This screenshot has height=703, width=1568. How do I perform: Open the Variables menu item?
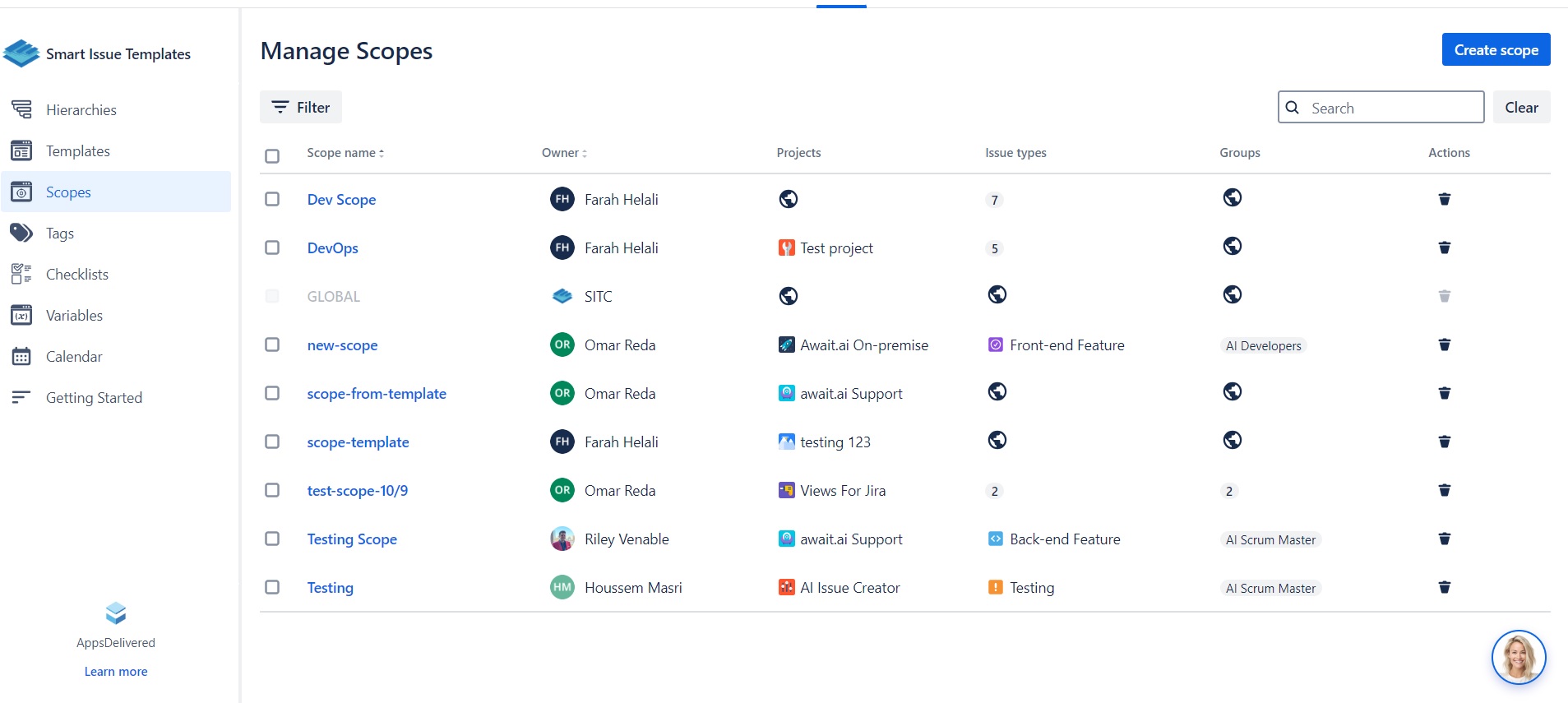click(x=74, y=315)
